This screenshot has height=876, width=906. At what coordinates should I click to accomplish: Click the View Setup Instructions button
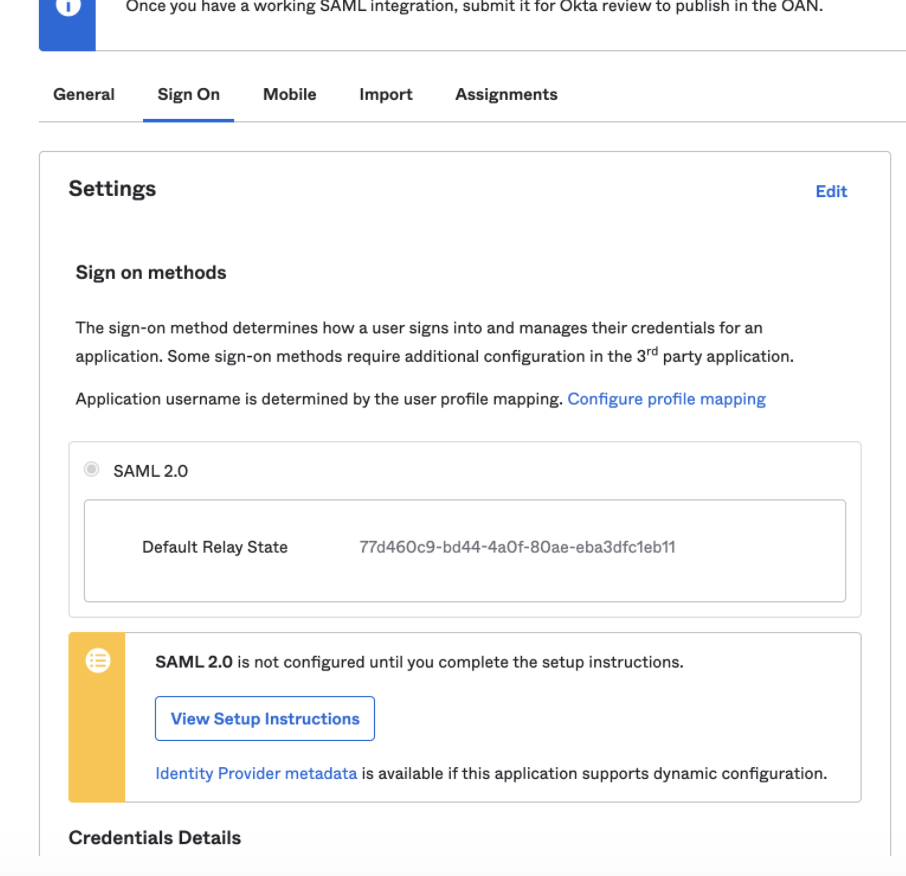(x=265, y=718)
